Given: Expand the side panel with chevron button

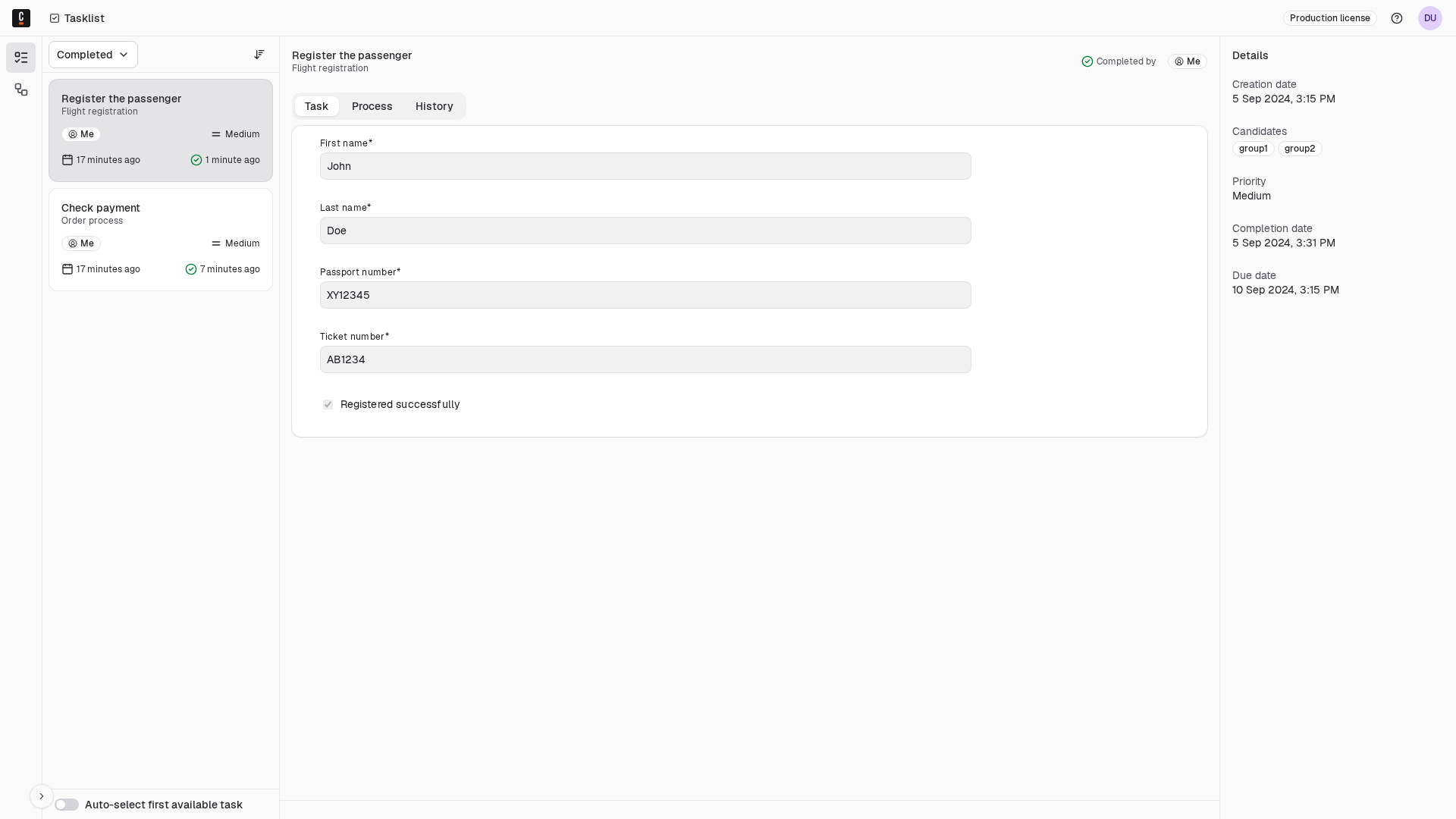Looking at the screenshot, I should coord(42,796).
